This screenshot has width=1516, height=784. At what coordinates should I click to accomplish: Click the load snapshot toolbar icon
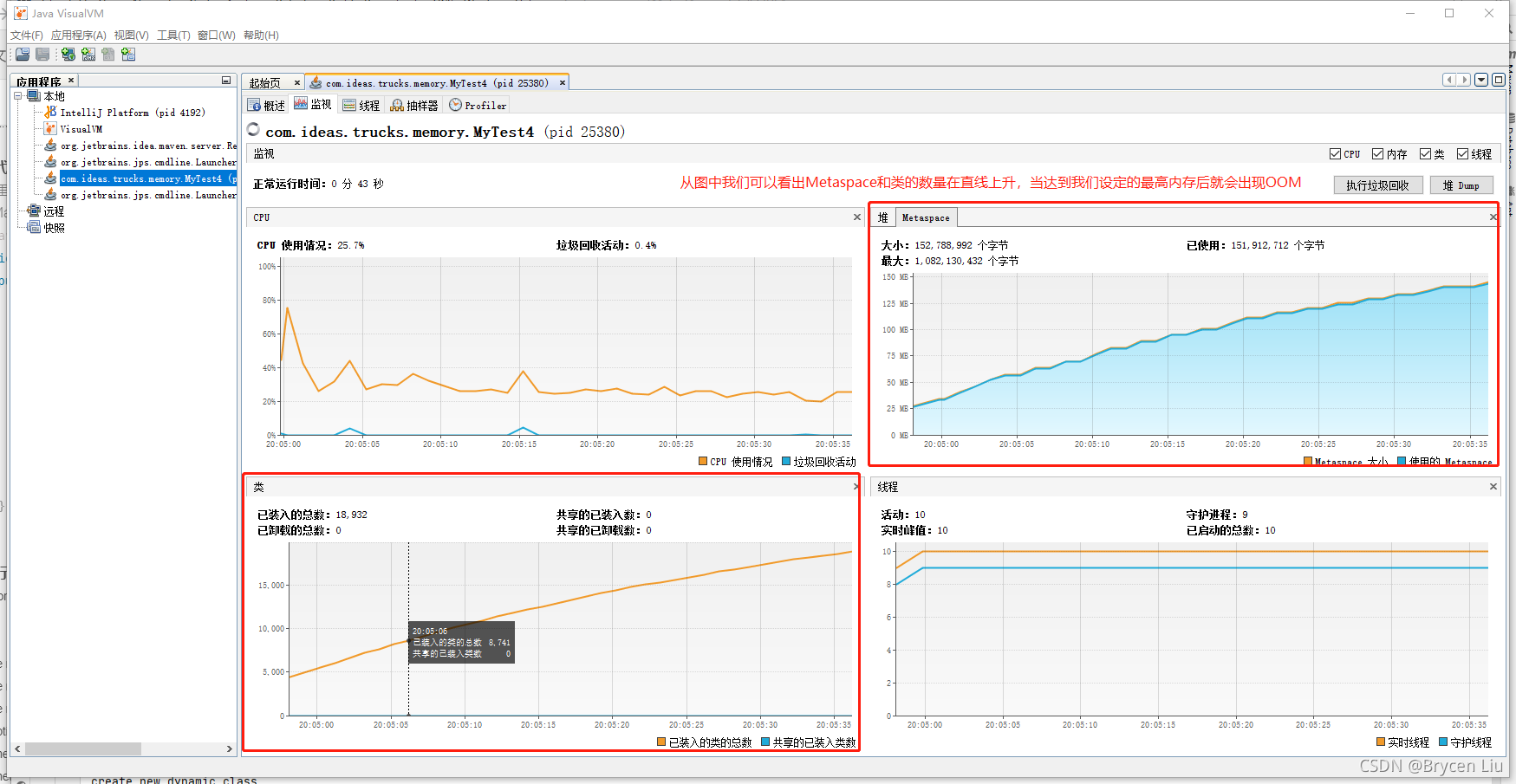coord(23,55)
